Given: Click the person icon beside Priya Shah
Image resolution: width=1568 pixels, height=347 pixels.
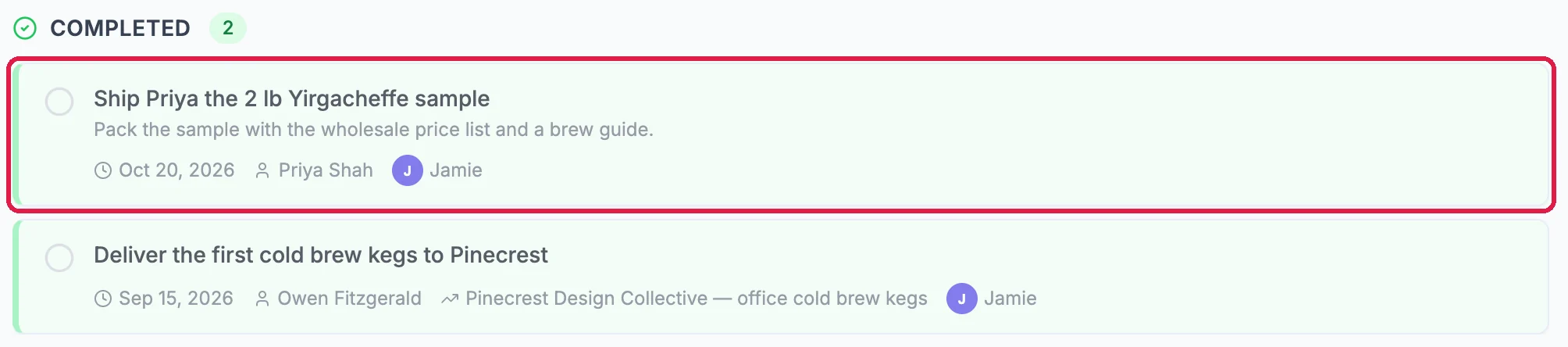Looking at the screenshot, I should pyautogui.click(x=262, y=170).
